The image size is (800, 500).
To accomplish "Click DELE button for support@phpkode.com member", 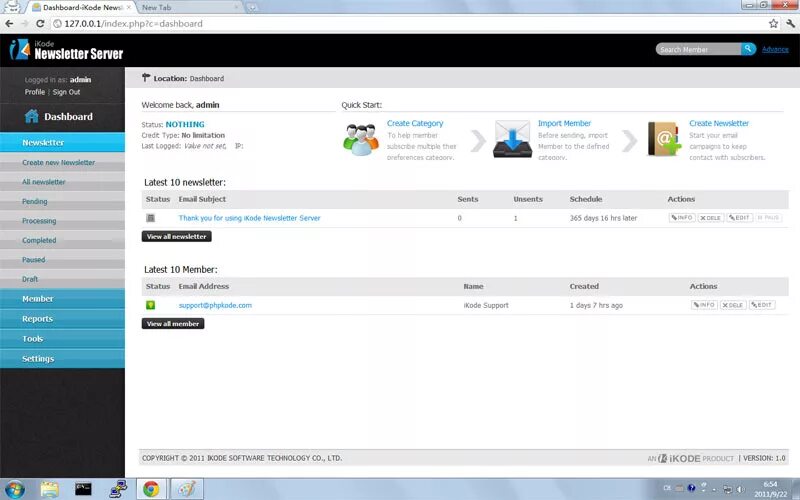I will [x=733, y=305].
